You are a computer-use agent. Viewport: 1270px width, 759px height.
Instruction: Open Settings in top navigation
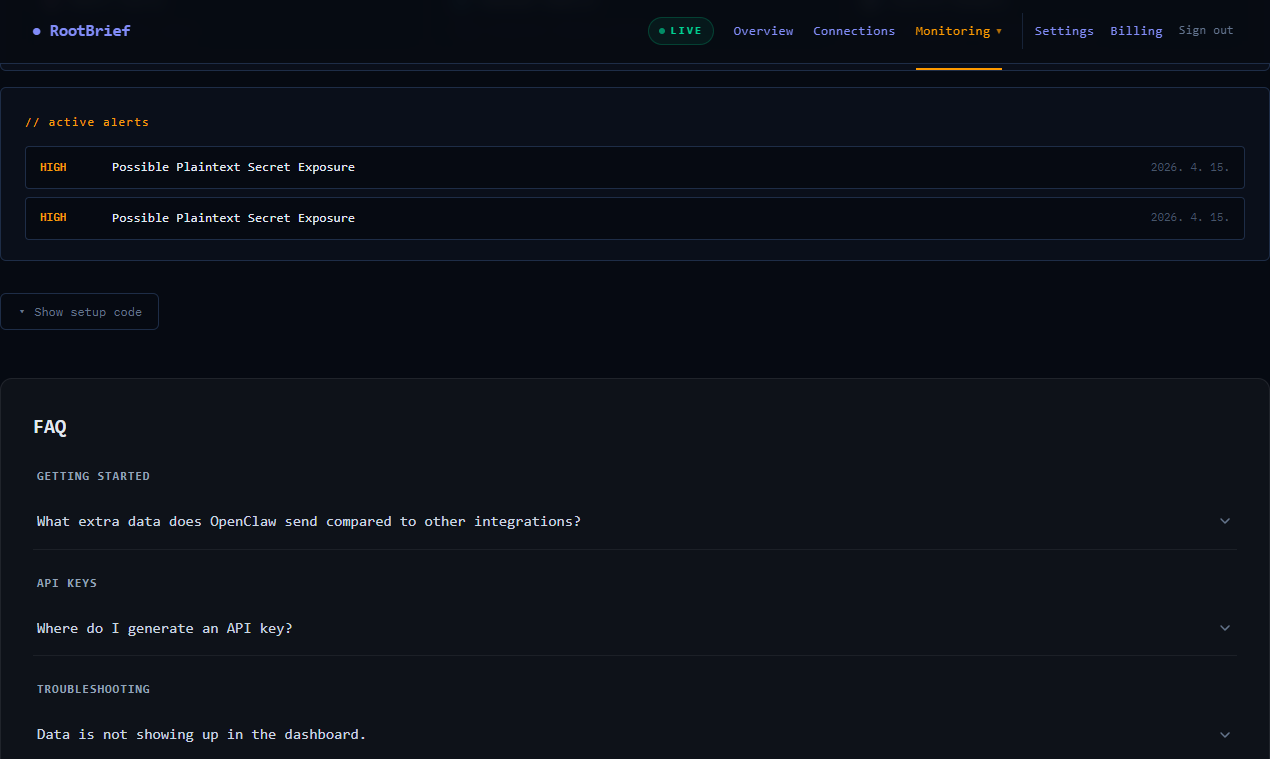click(1064, 31)
